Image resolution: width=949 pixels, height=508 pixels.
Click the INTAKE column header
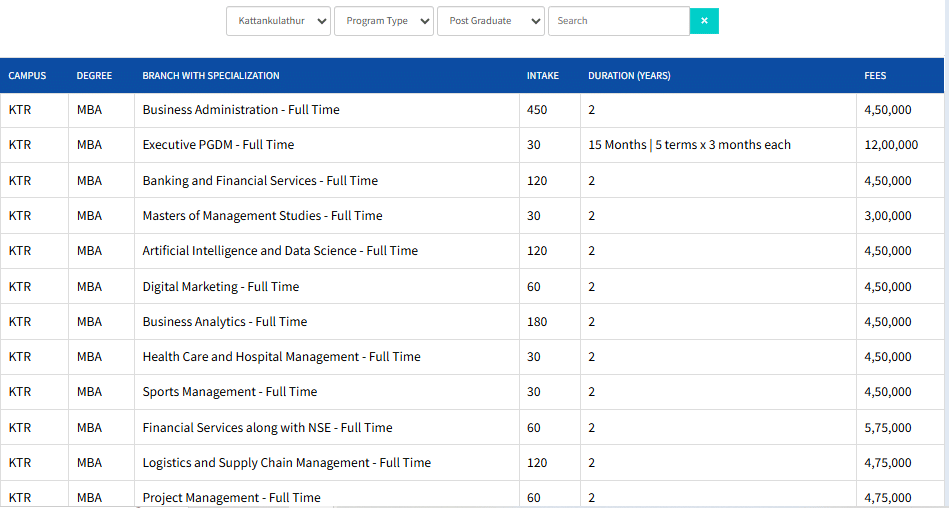[x=543, y=76]
